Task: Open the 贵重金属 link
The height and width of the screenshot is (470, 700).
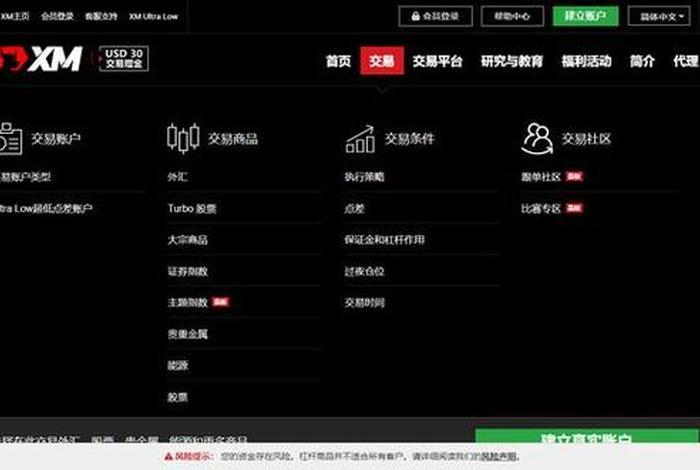Action: 188,334
